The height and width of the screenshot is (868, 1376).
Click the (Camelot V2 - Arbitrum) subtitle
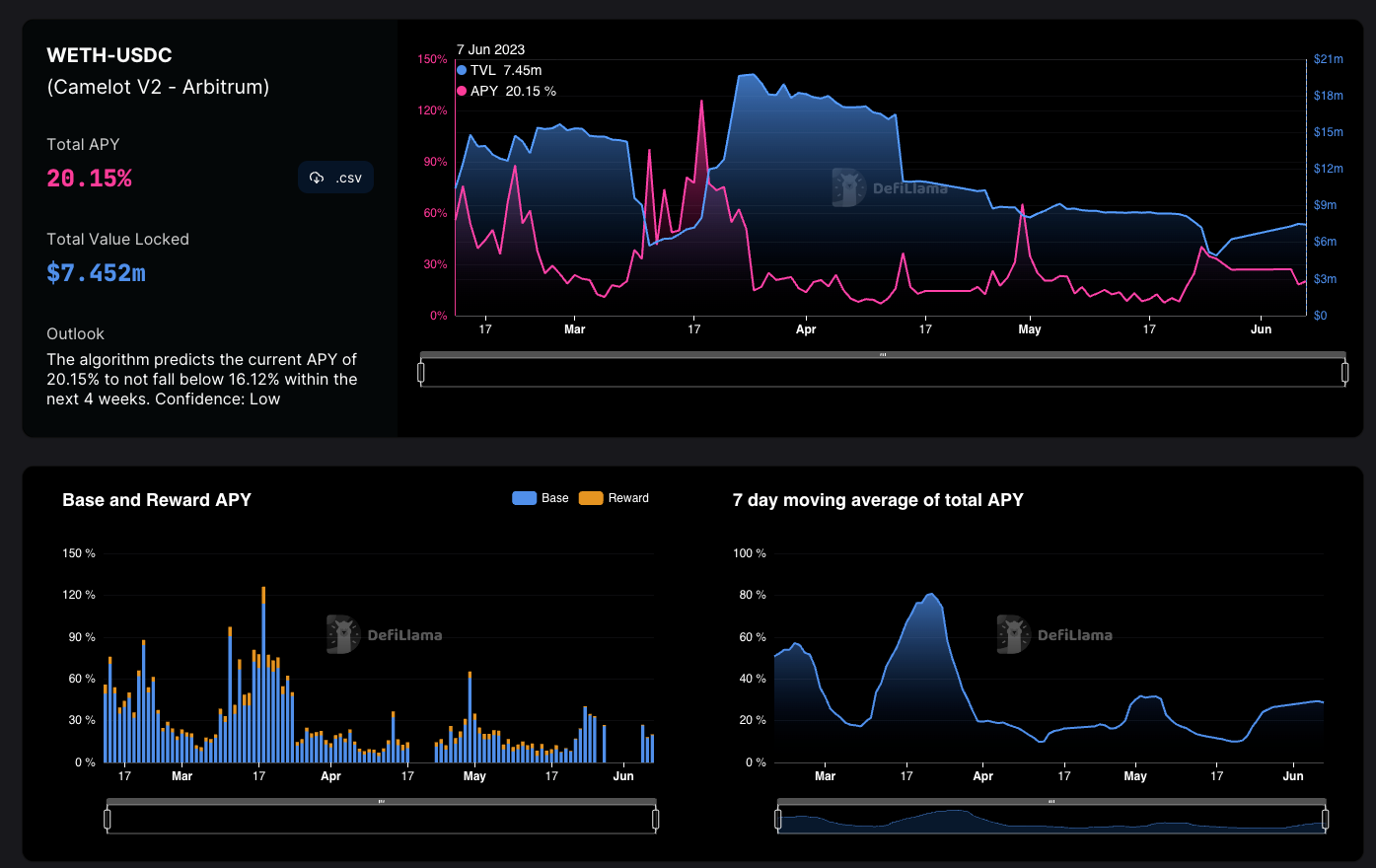tap(158, 87)
